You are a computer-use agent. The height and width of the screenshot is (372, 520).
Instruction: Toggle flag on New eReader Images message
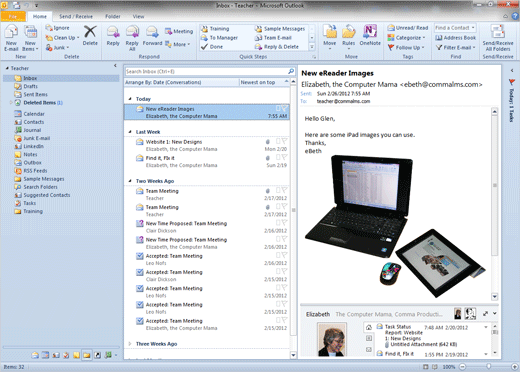[284, 108]
